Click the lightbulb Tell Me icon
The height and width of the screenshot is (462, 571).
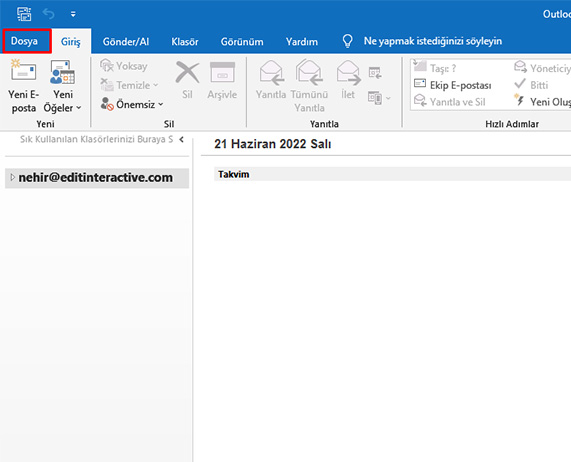coord(347,41)
